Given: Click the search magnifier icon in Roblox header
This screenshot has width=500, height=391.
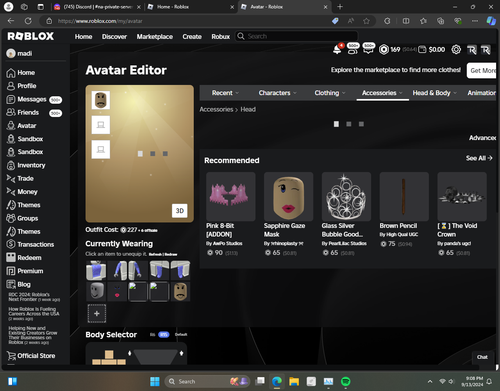Looking at the screenshot, I should click(241, 36).
